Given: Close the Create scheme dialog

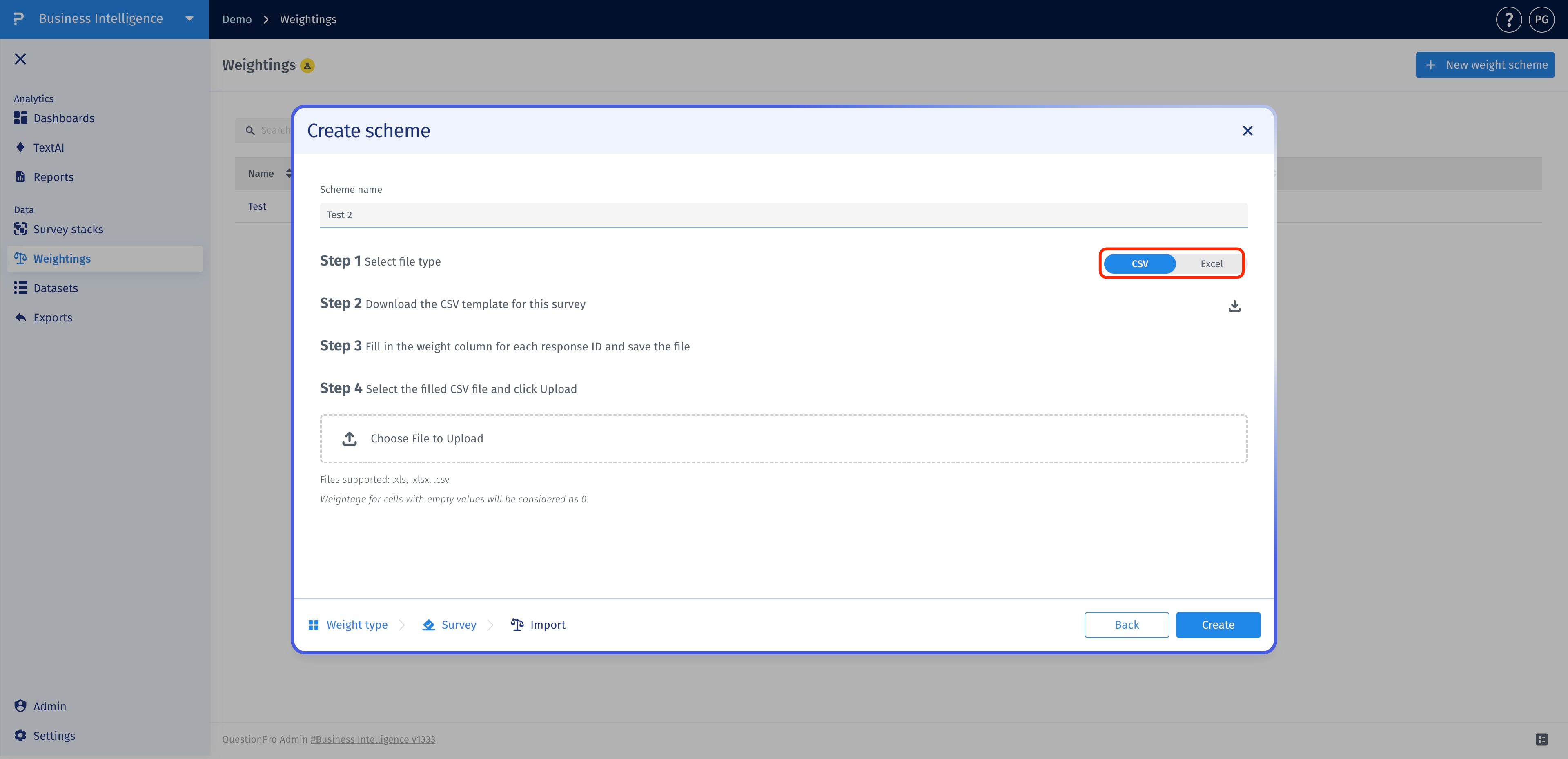Looking at the screenshot, I should [x=1247, y=131].
